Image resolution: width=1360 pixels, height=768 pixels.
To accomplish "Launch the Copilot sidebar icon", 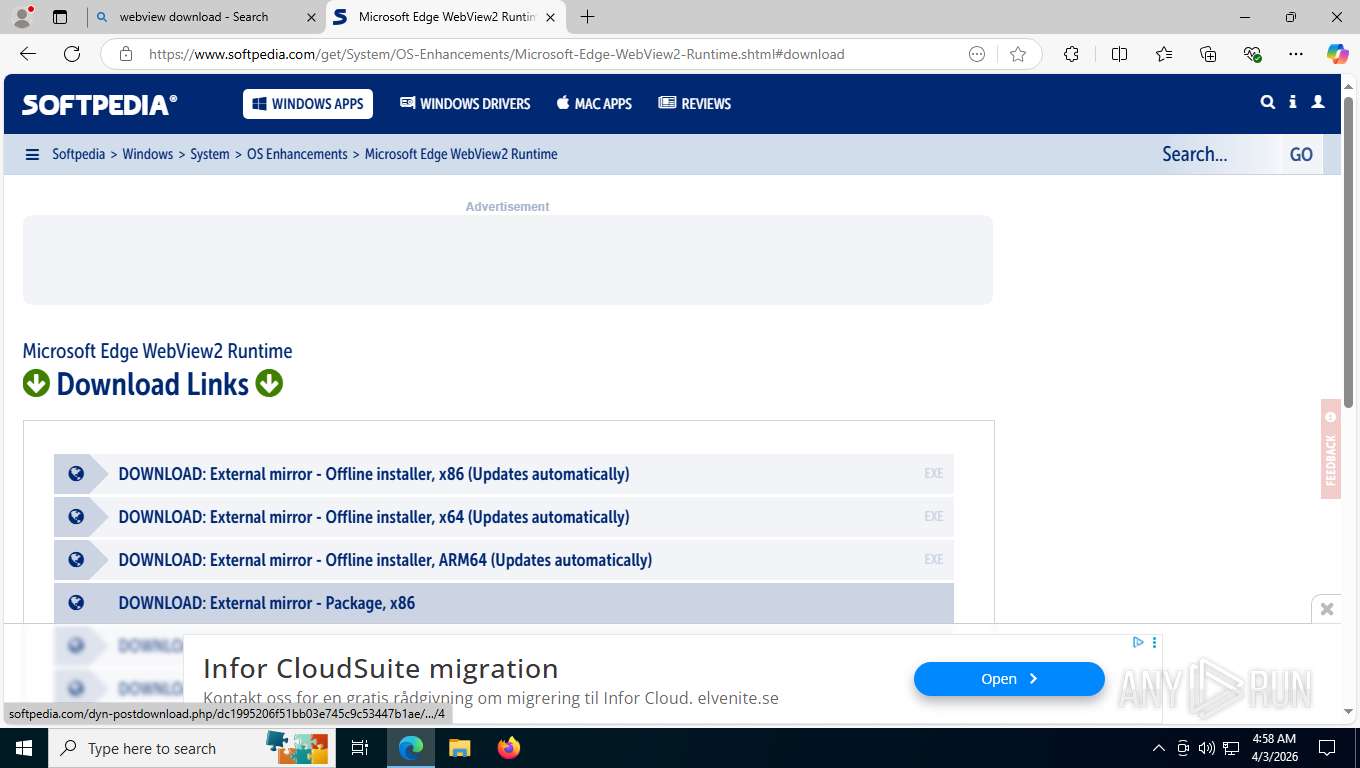I will coord(1337,54).
